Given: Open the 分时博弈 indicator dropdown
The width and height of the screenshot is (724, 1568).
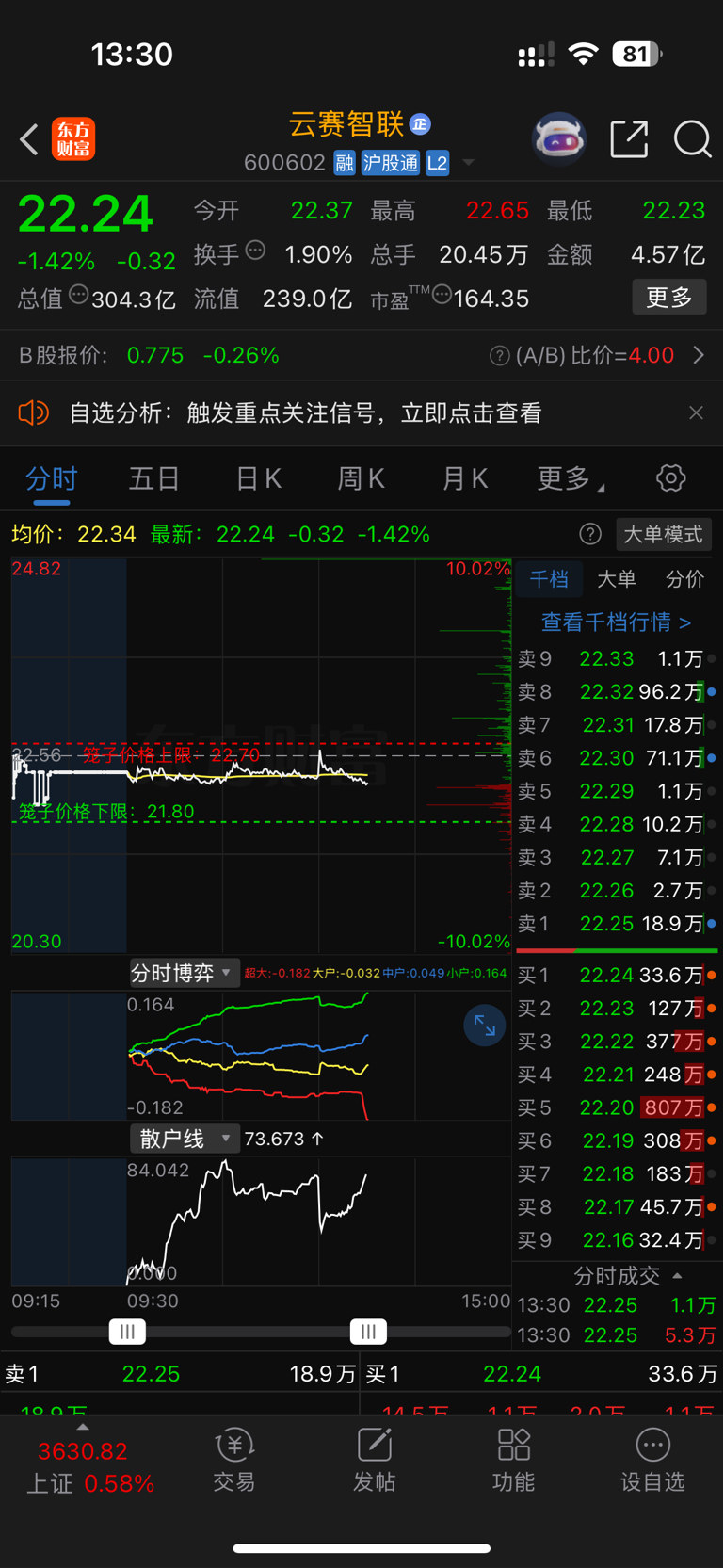Looking at the screenshot, I should 184,973.
